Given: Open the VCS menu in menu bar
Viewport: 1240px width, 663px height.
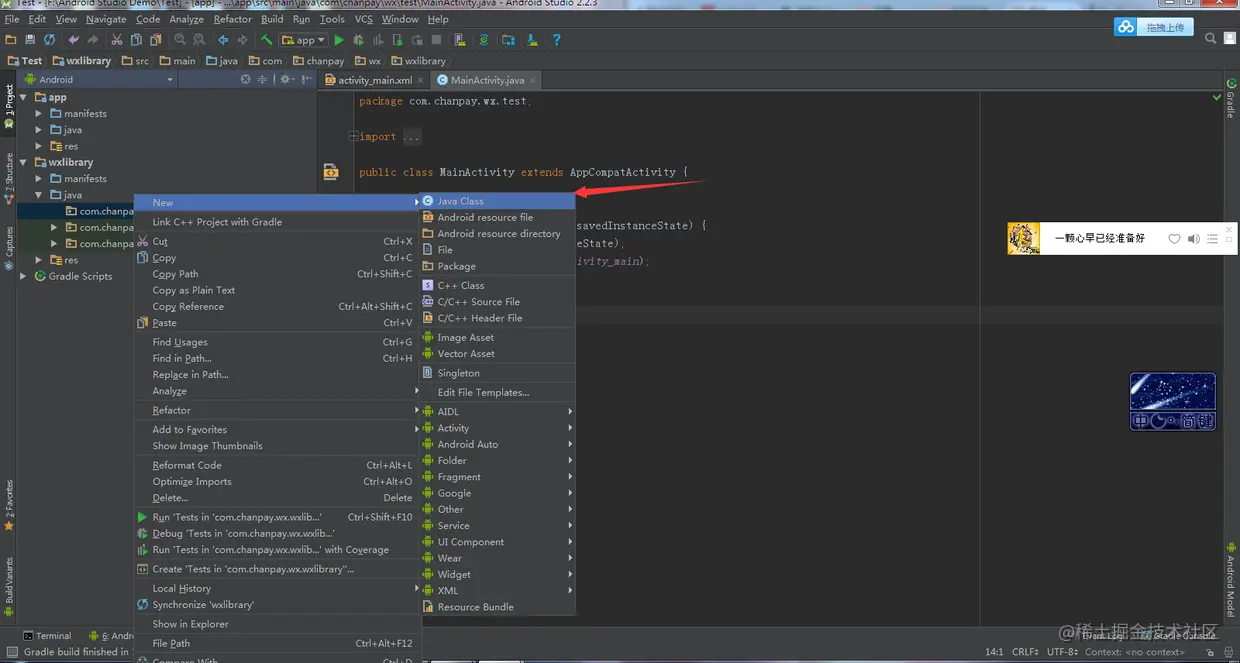Looking at the screenshot, I should (364, 19).
